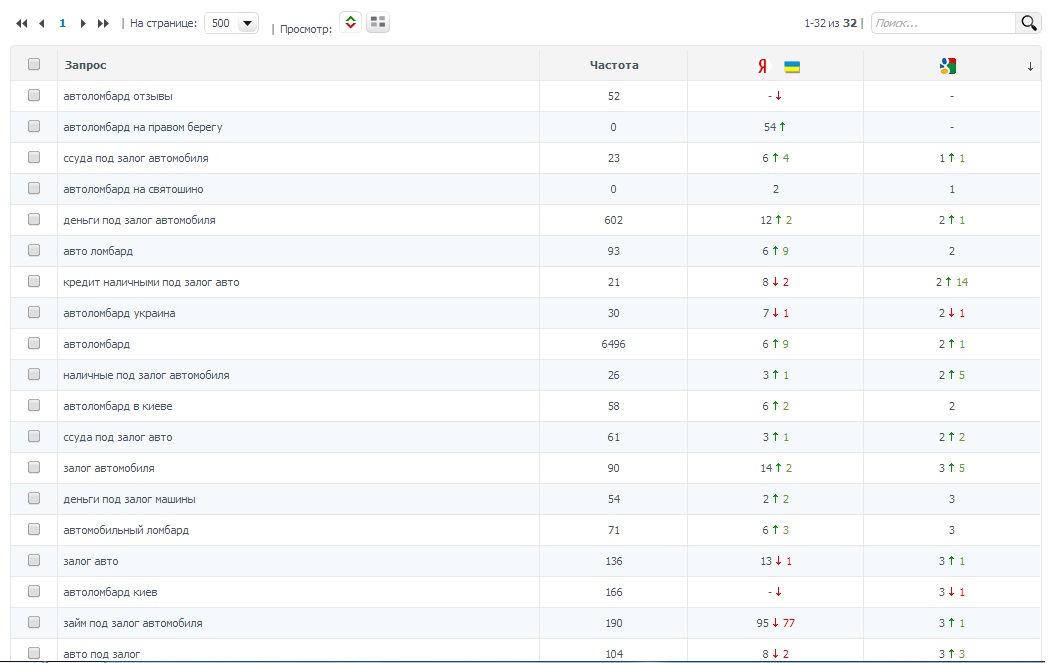Sort by Google positions column icon

pos(948,66)
